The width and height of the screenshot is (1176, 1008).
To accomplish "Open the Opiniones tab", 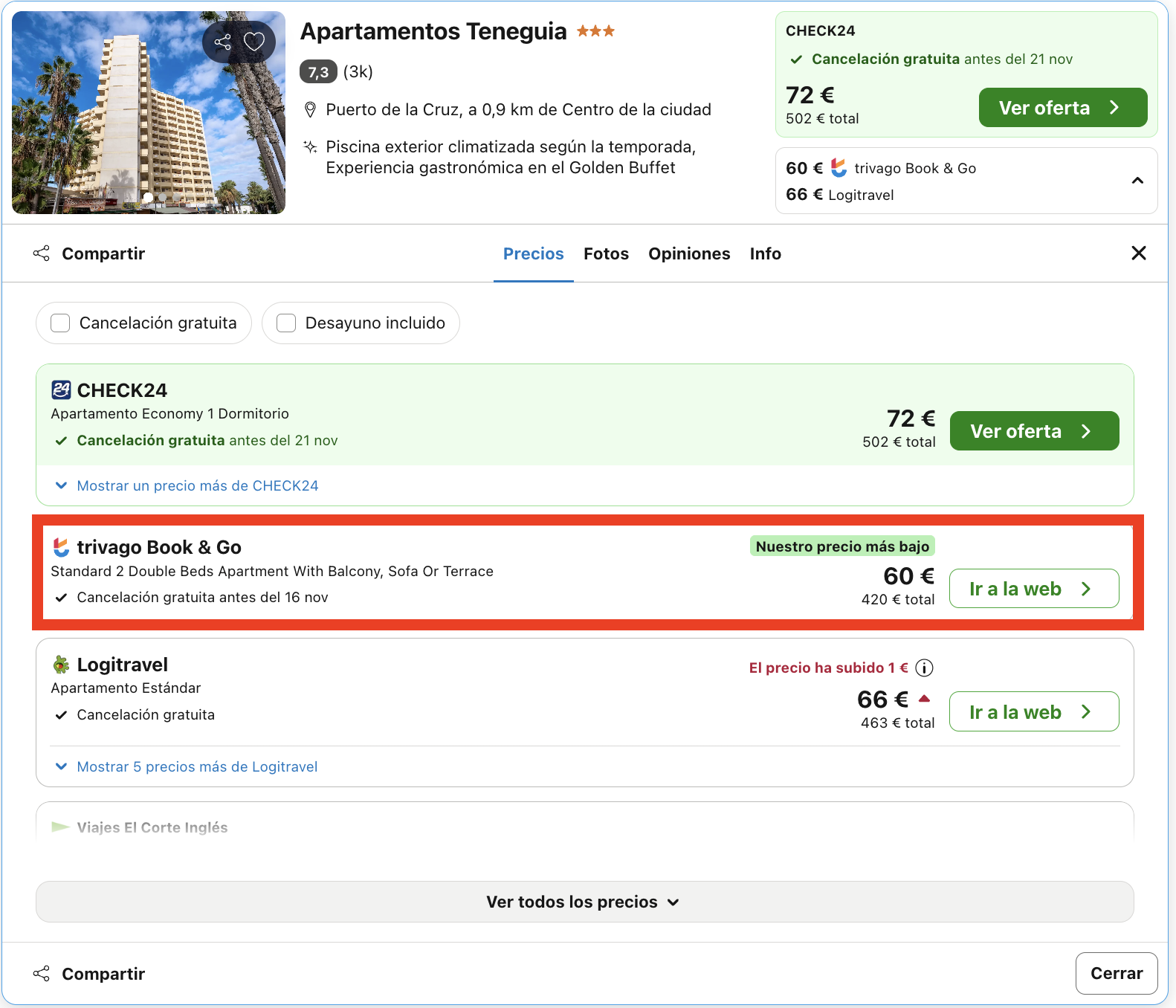I will pos(689,253).
